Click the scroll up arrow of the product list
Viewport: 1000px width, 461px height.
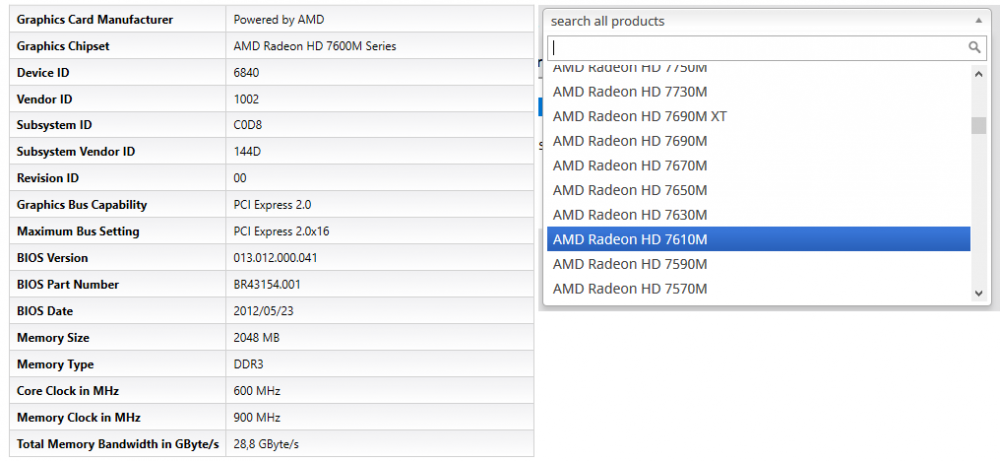coord(979,74)
